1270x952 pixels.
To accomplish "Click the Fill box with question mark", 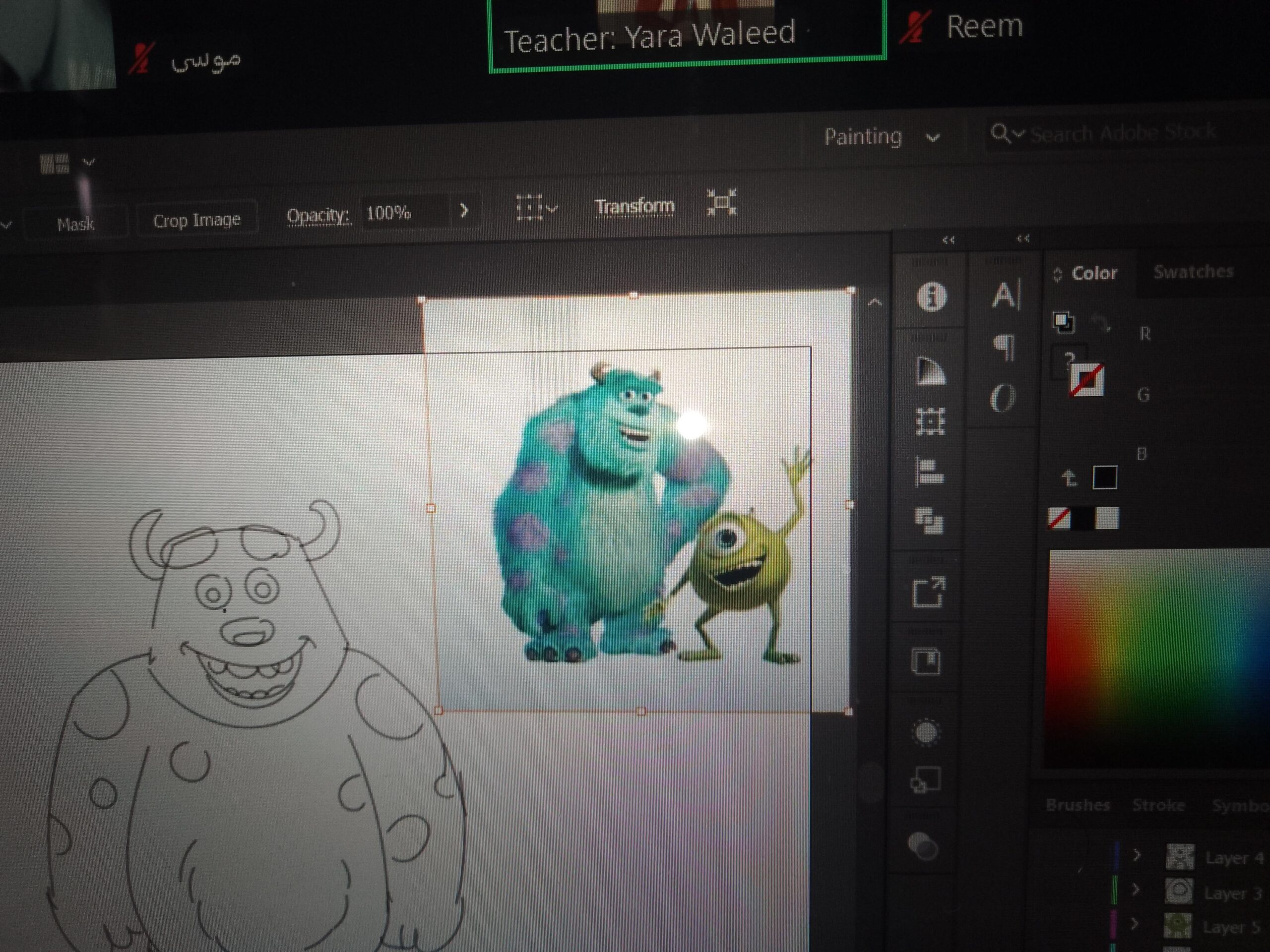I will tap(1069, 361).
